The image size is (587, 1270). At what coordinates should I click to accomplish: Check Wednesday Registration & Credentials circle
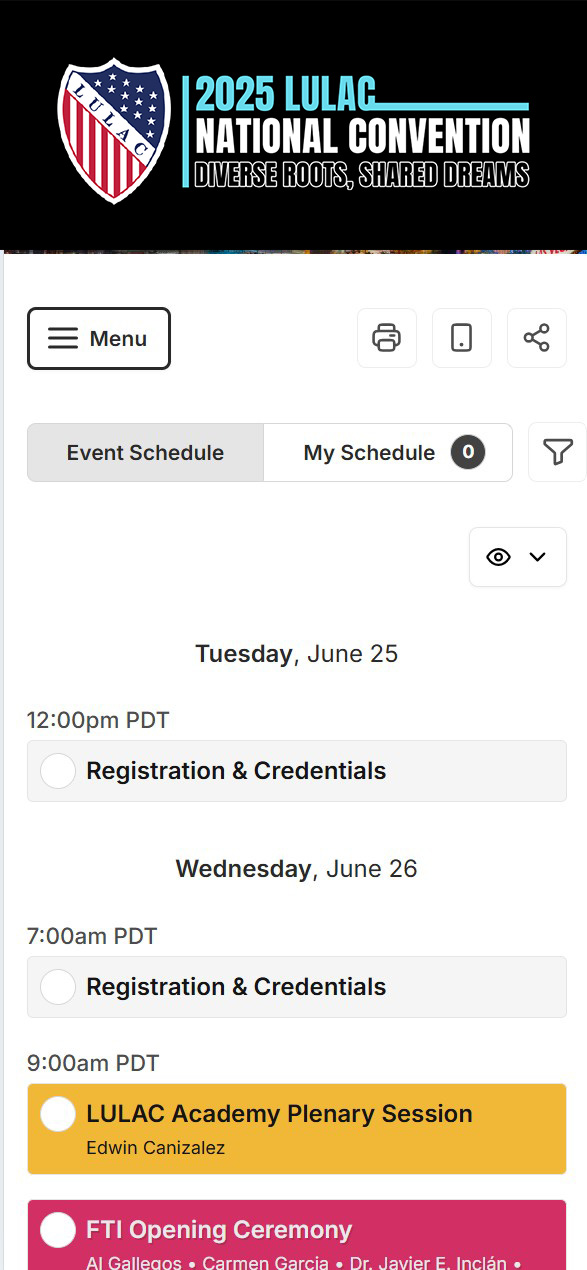58,987
